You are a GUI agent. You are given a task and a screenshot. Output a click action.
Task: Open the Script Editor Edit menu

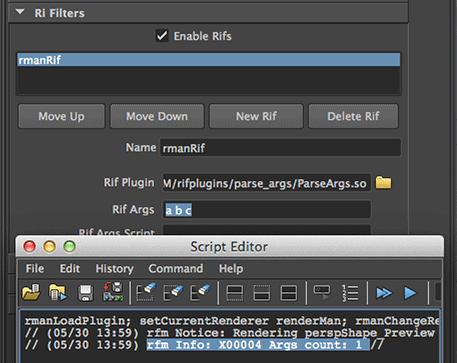pos(70,268)
